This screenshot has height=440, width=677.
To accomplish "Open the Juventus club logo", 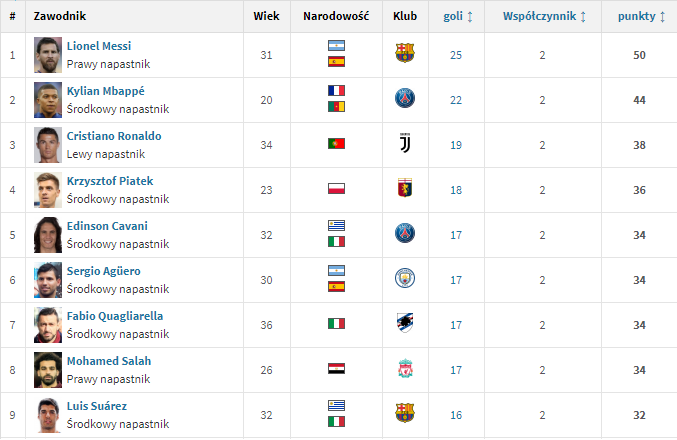I will click(405, 143).
